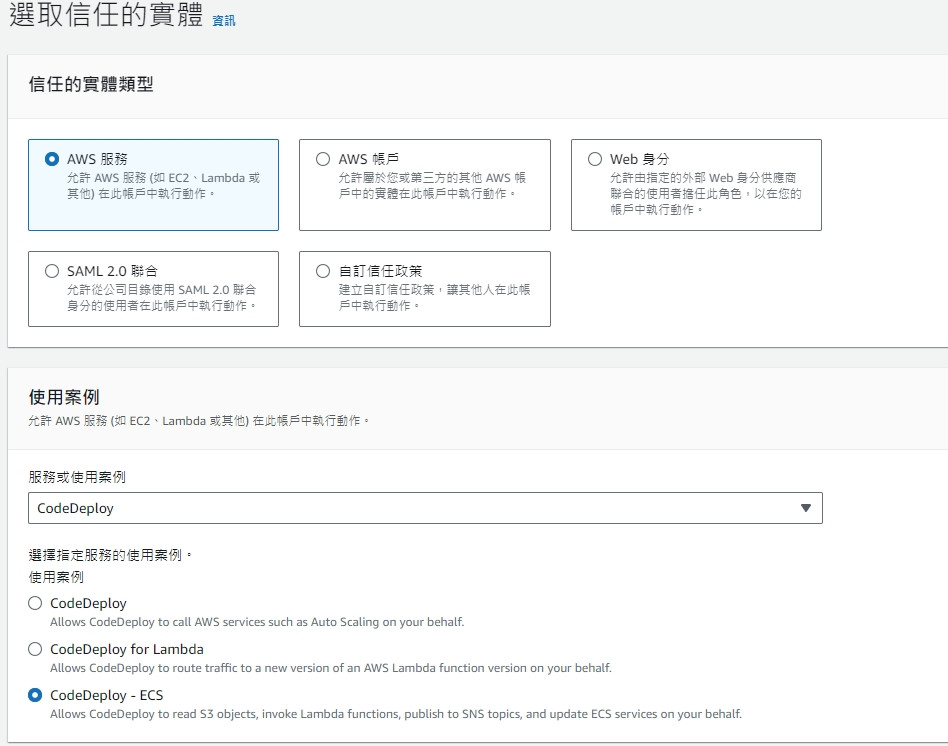Click the 選取信任的實體 page heading
This screenshot has width=948, height=746.
[x=106, y=15]
